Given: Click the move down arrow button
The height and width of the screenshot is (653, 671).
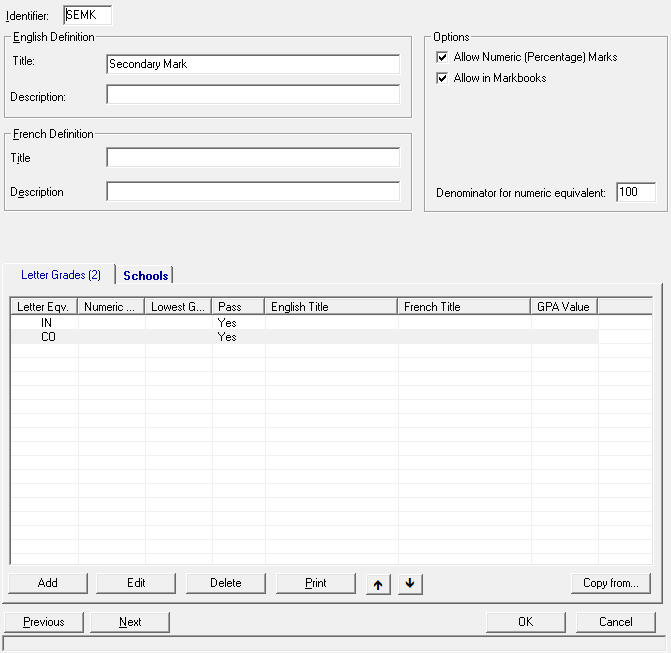Looking at the screenshot, I should click(x=410, y=584).
